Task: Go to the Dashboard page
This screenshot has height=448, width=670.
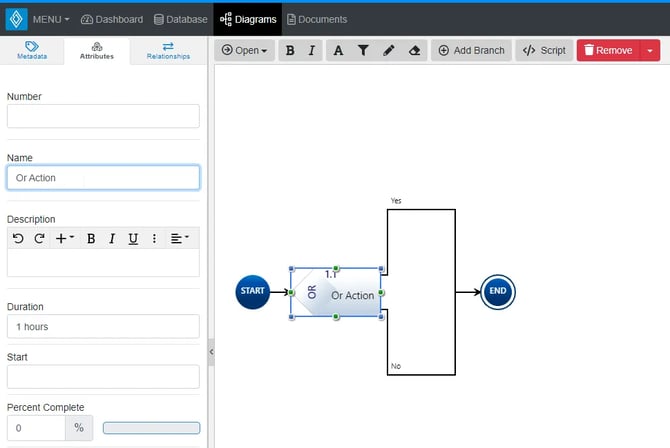Action: 112,19
